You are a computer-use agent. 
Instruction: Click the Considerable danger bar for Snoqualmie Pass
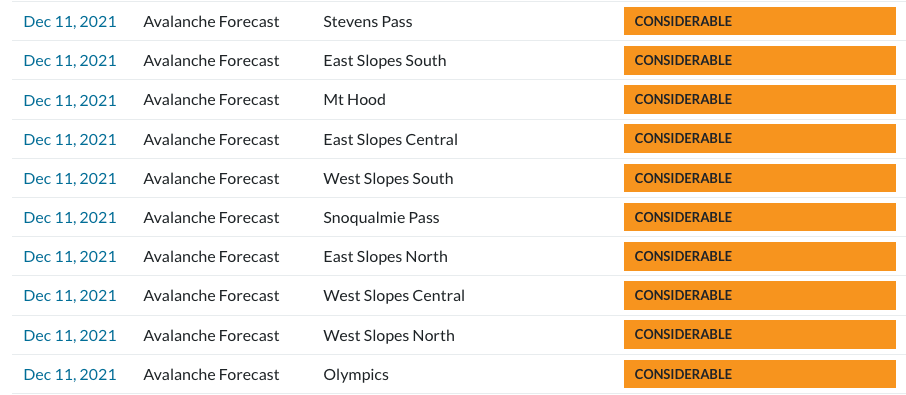click(759, 217)
